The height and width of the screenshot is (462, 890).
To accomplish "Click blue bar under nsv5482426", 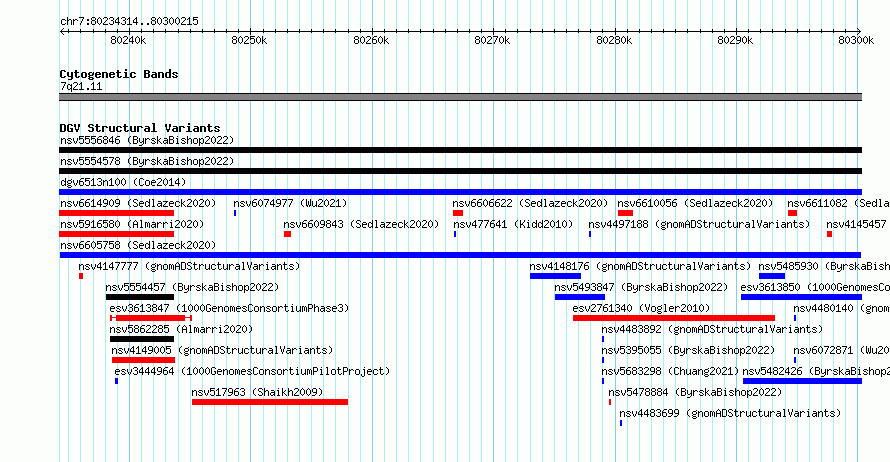I will (803, 381).
